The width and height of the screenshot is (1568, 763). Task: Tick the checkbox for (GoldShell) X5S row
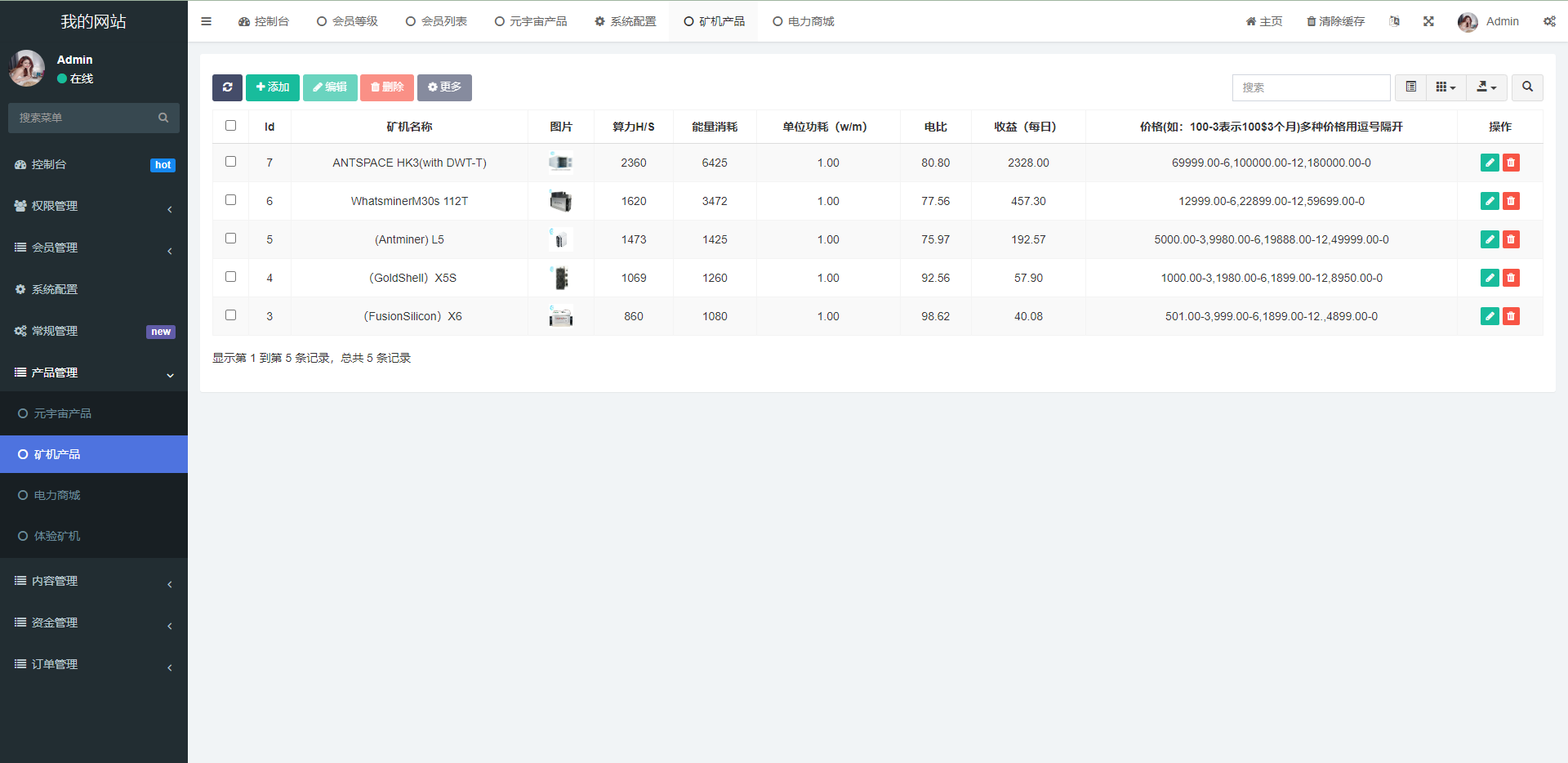pos(230,276)
